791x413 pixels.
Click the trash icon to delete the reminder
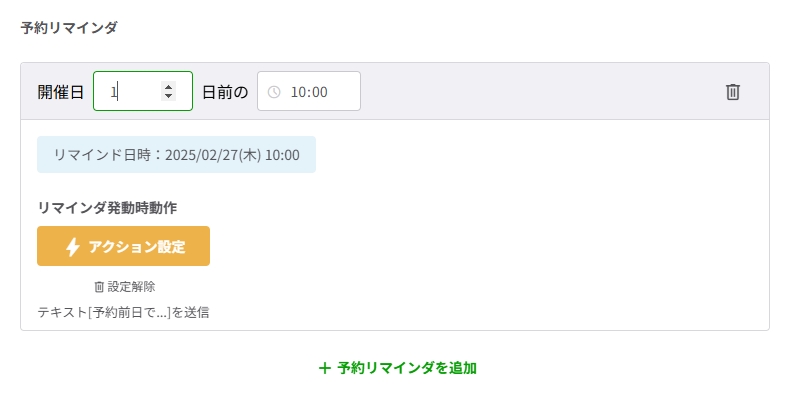[733, 92]
